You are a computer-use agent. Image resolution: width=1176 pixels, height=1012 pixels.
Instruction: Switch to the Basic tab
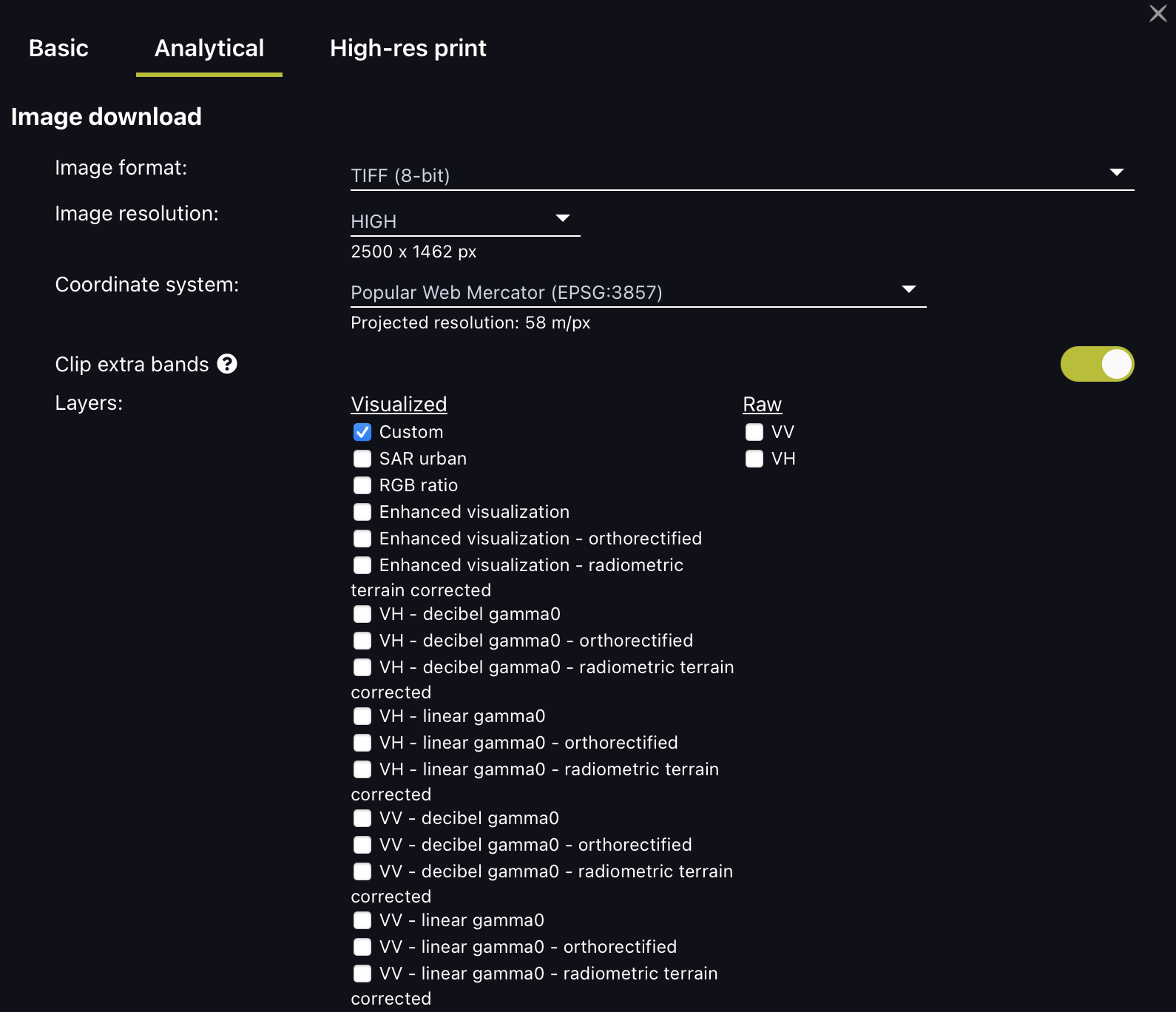pyautogui.click(x=58, y=48)
